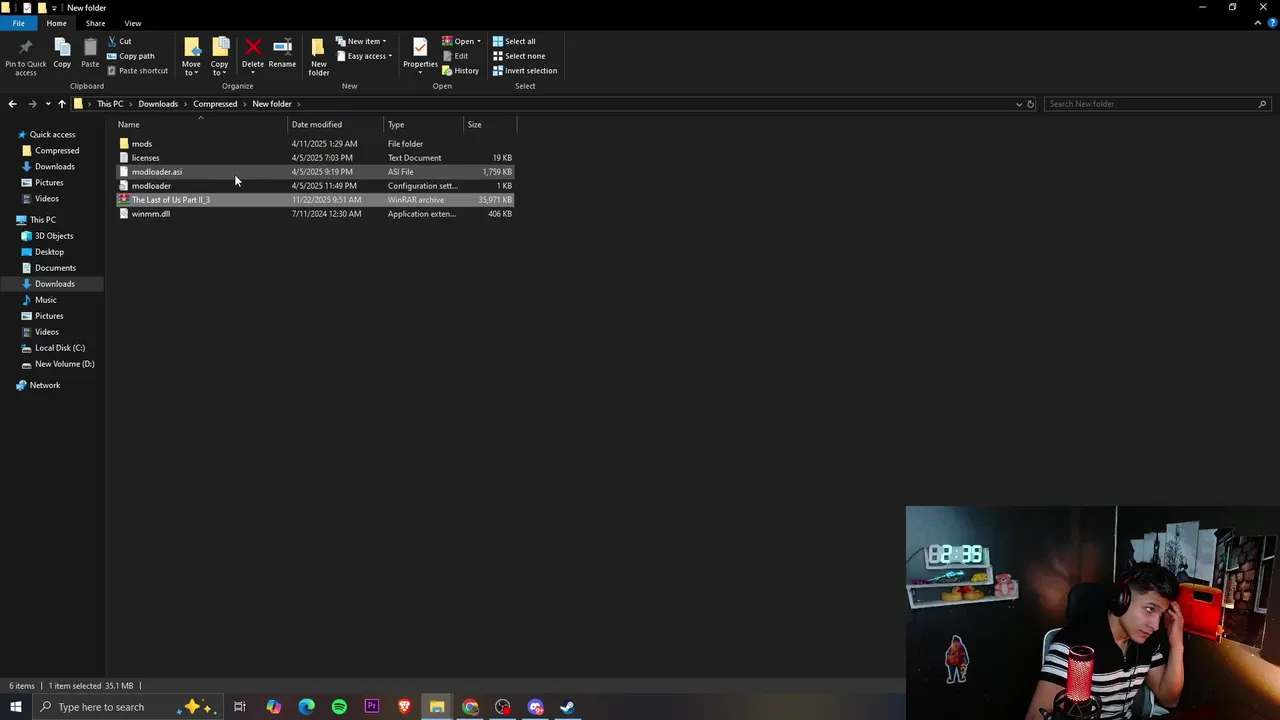The height and width of the screenshot is (720, 1280).
Task: Expand the ribbon minimize chevron
Action: coord(1258,23)
